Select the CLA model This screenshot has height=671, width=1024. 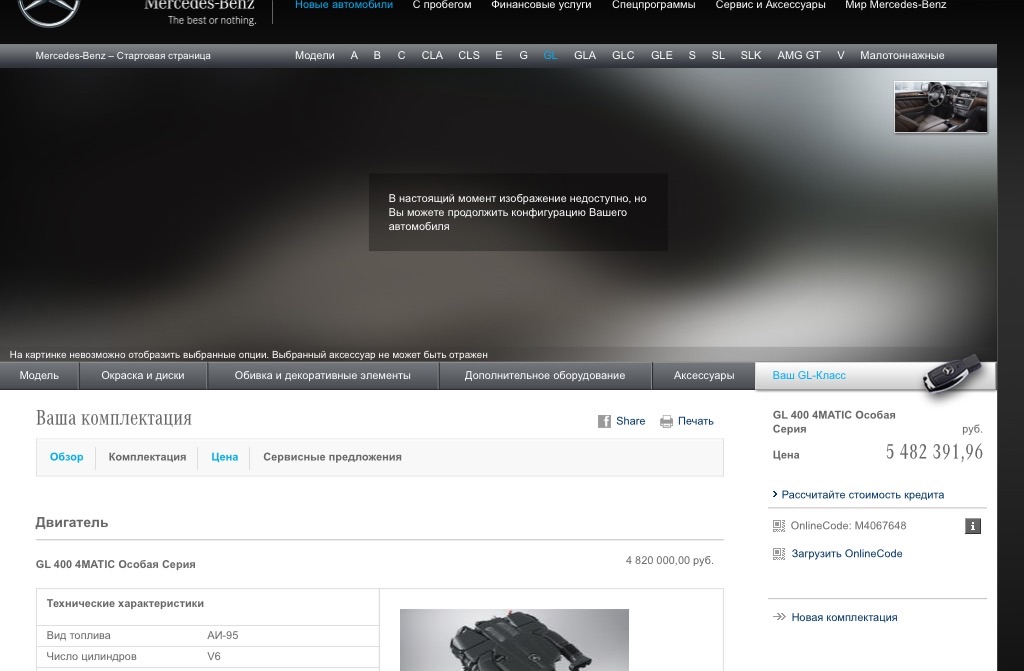click(x=432, y=56)
